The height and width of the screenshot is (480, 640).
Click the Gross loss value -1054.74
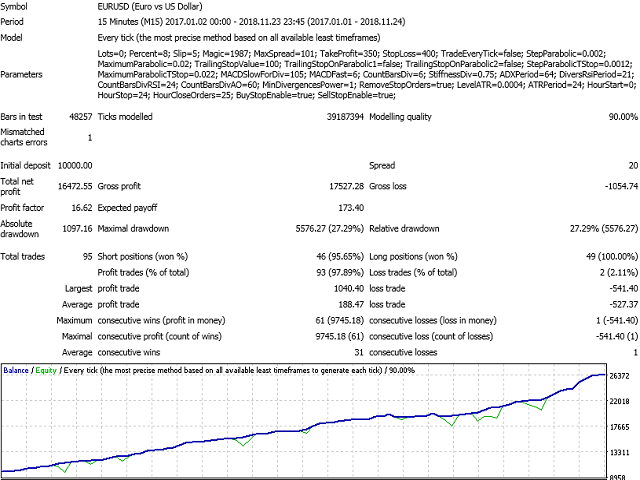pyautogui.click(x=621, y=186)
